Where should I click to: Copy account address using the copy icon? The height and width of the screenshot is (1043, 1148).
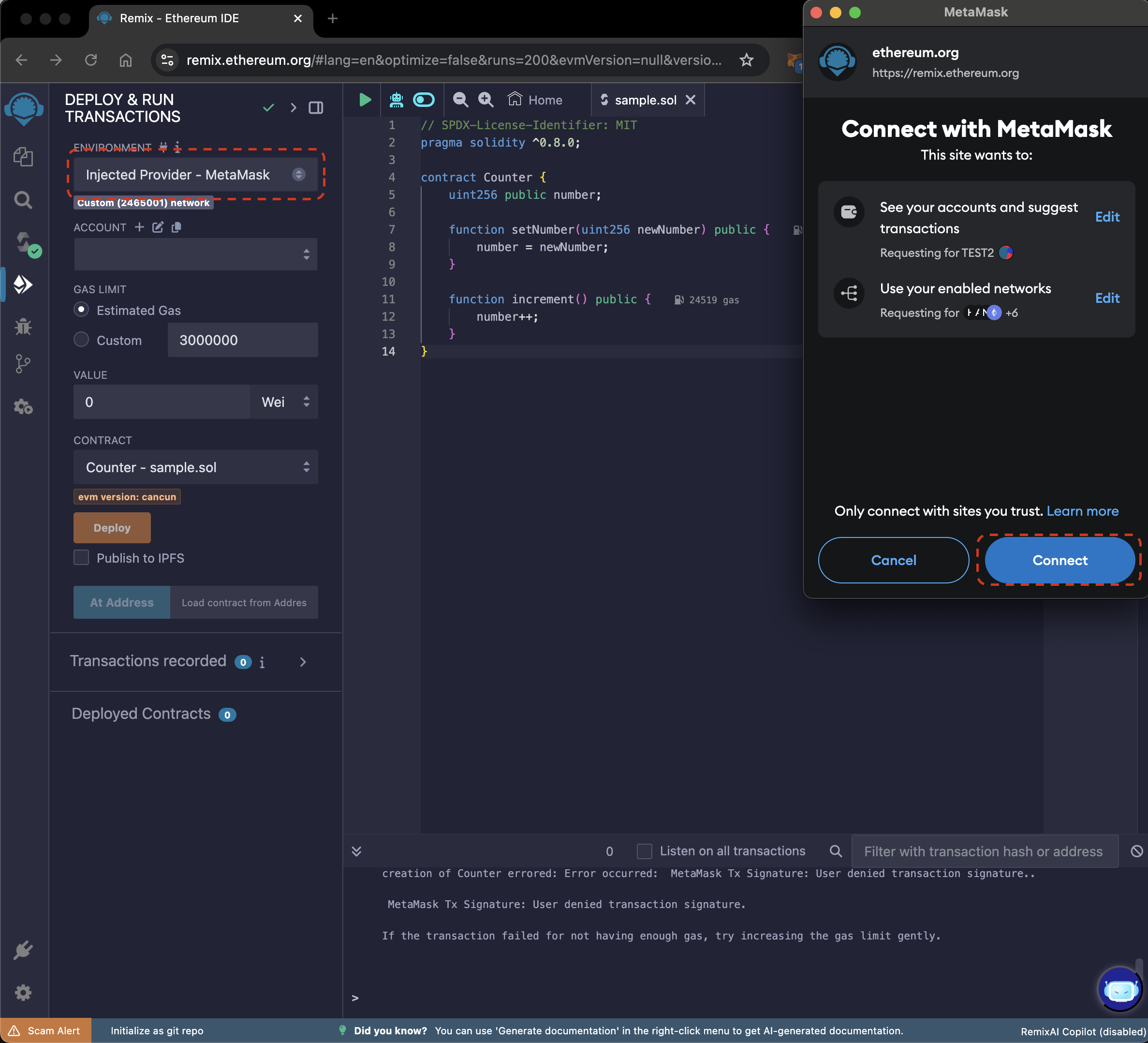(x=177, y=227)
